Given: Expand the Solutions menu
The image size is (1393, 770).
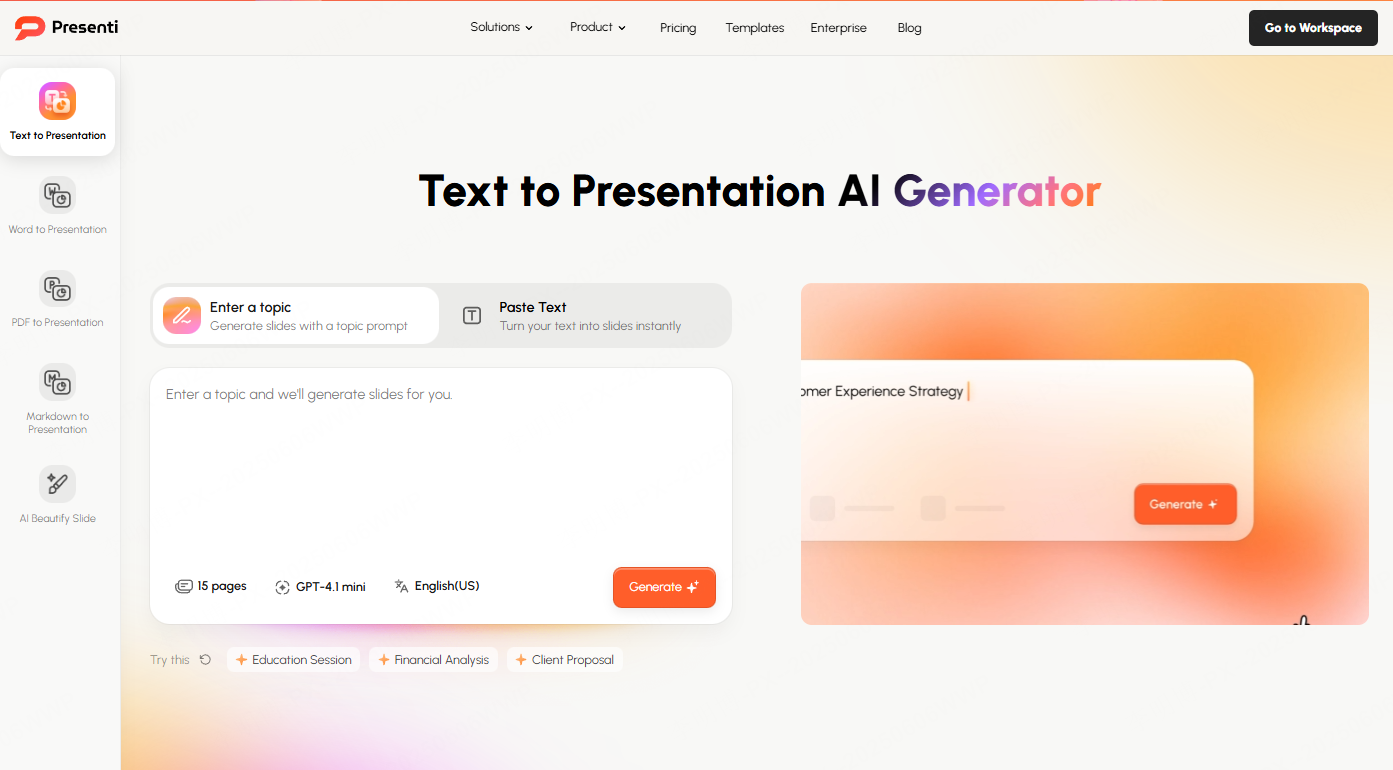Looking at the screenshot, I should click(501, 27).
